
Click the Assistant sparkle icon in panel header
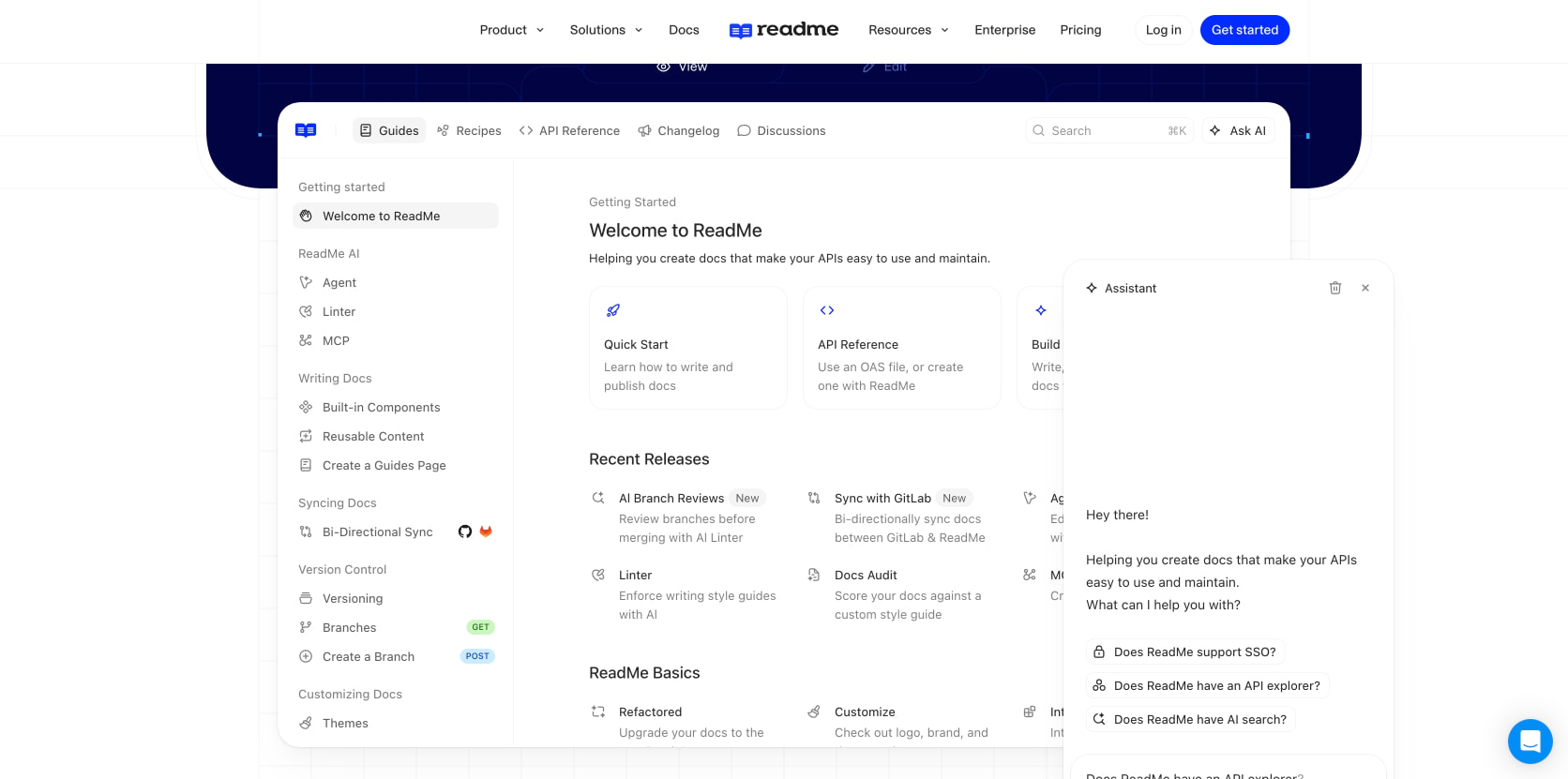coord(1092,288)
